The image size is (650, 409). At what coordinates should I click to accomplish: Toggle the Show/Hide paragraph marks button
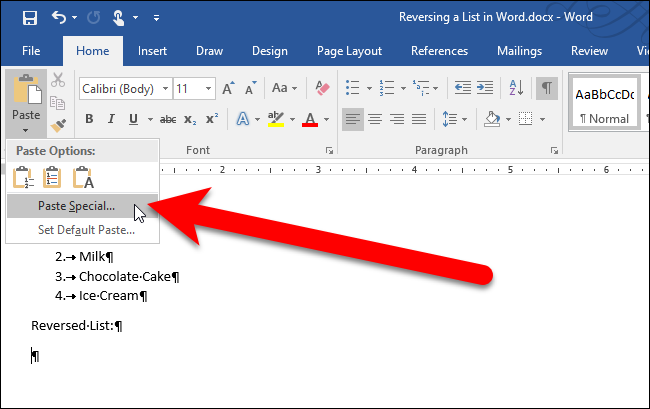click(547, 89)
